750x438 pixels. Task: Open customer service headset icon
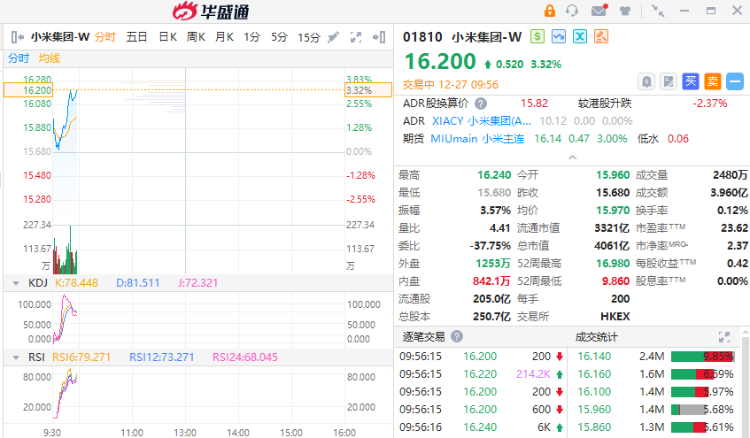point(572,11)
